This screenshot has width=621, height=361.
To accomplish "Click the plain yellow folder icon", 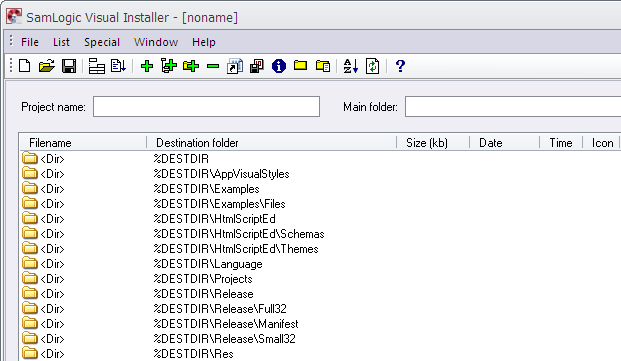I will coord(301,65).
